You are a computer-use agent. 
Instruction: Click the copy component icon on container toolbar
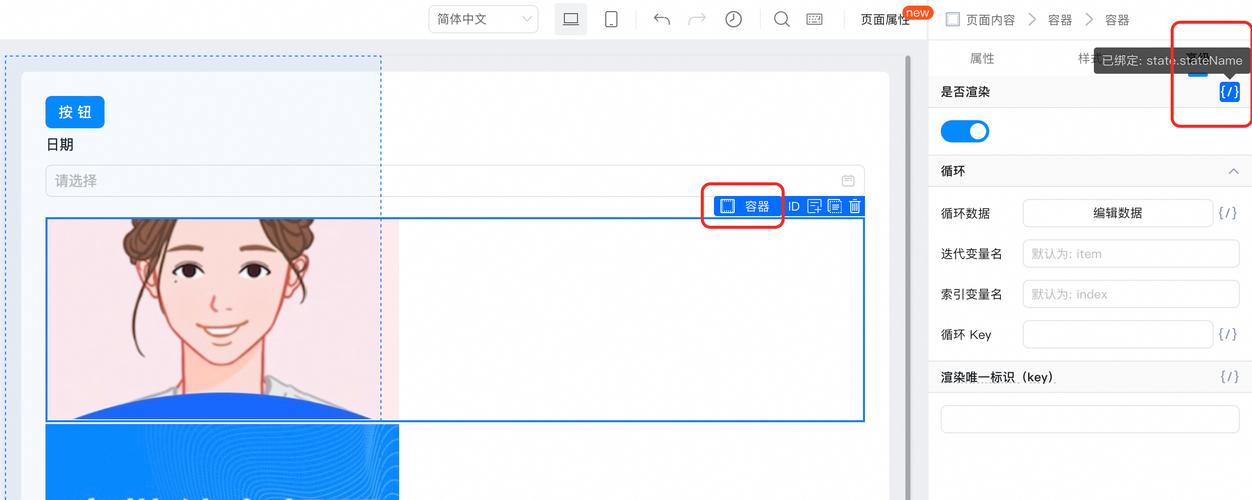(x=835, y=206)
